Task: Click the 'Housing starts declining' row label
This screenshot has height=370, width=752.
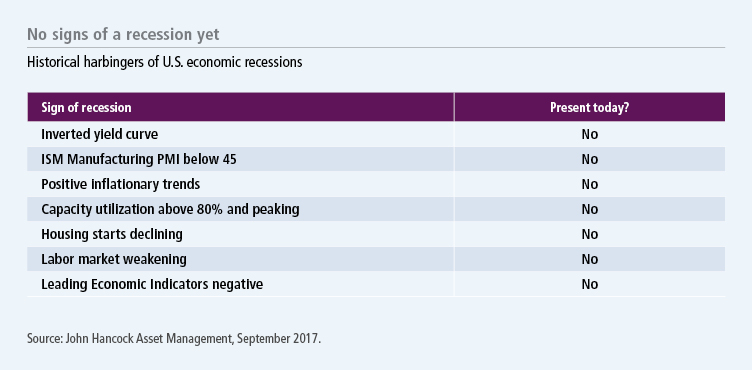Action: (112, 234)
